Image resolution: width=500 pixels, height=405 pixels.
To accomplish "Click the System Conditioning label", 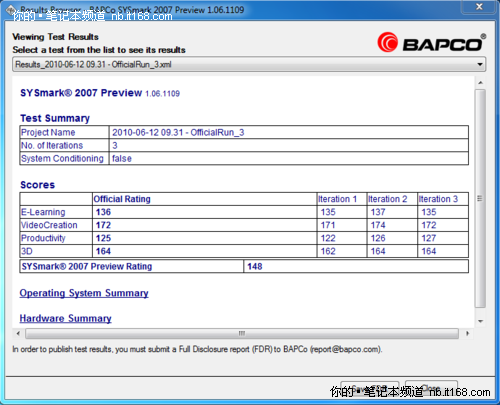I will pos(62,158).
